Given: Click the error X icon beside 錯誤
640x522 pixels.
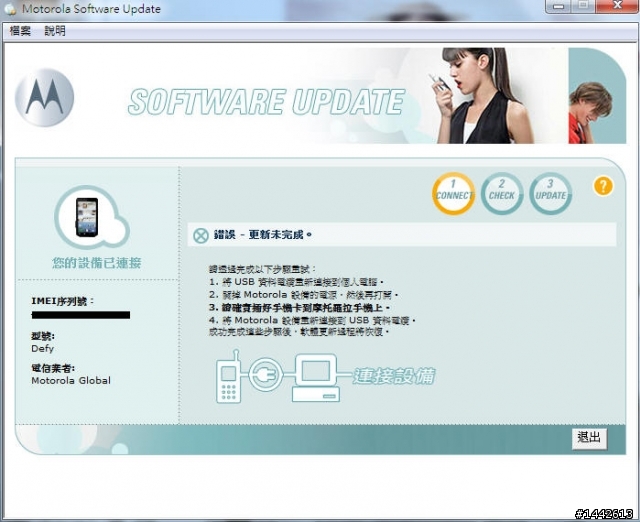Looking at the screenshot, I should (x=200, y=235).
